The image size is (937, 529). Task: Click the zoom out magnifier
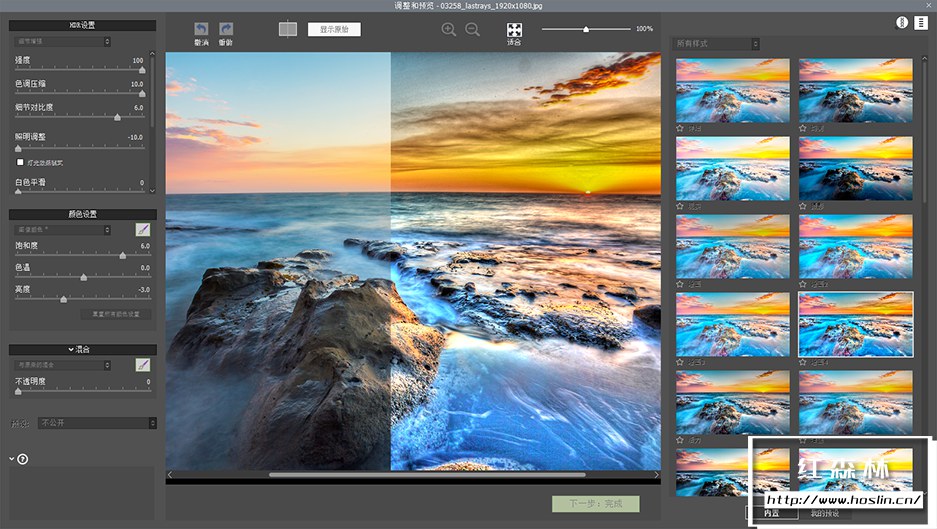(x=473, y=30)
